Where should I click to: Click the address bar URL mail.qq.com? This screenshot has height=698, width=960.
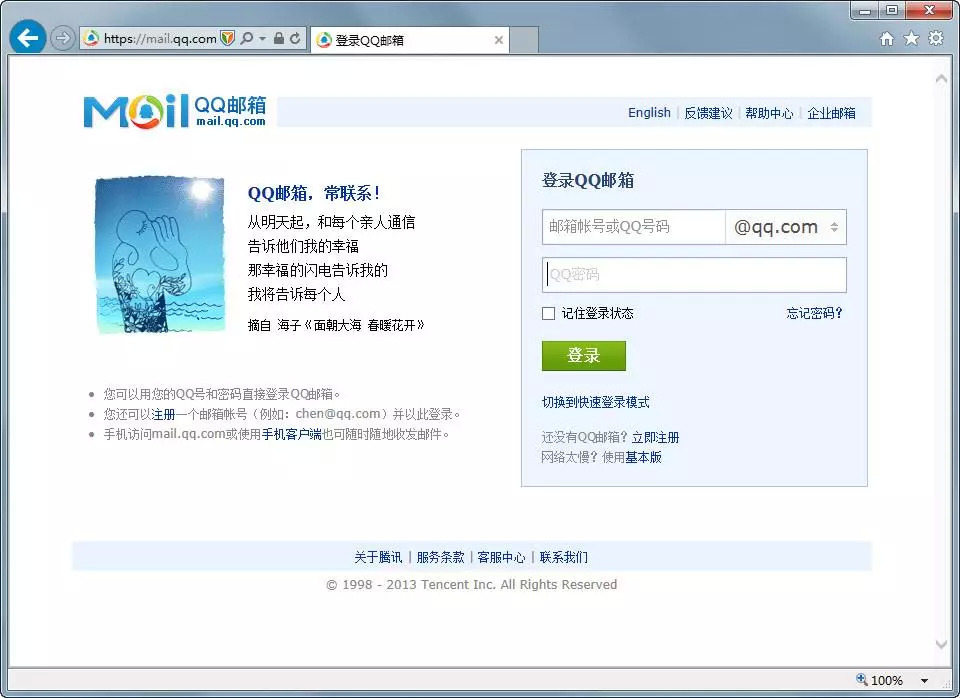tap(160, 39)
